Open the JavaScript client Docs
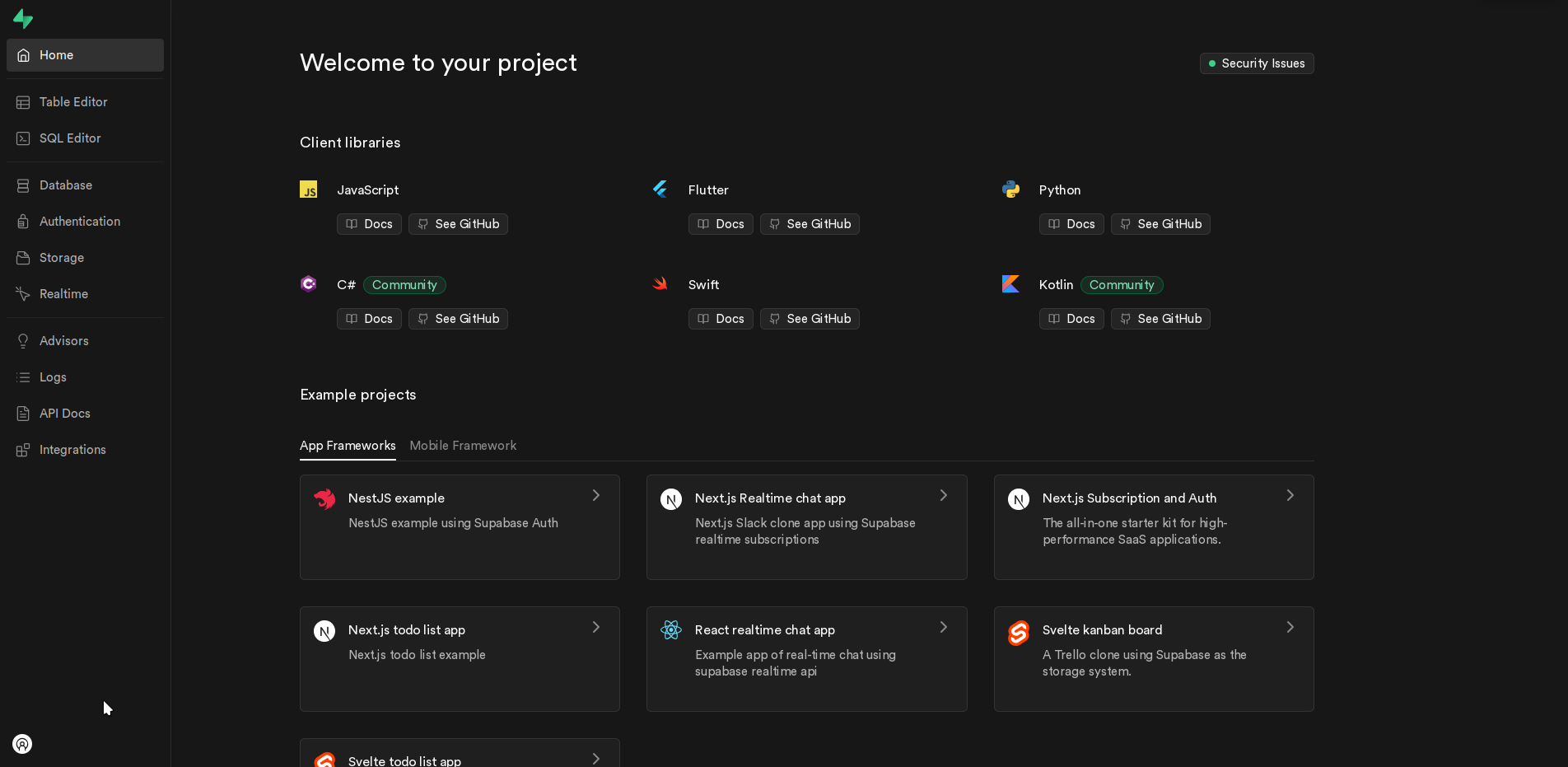This screenshot has height=767, width=1568. [368, 223]
